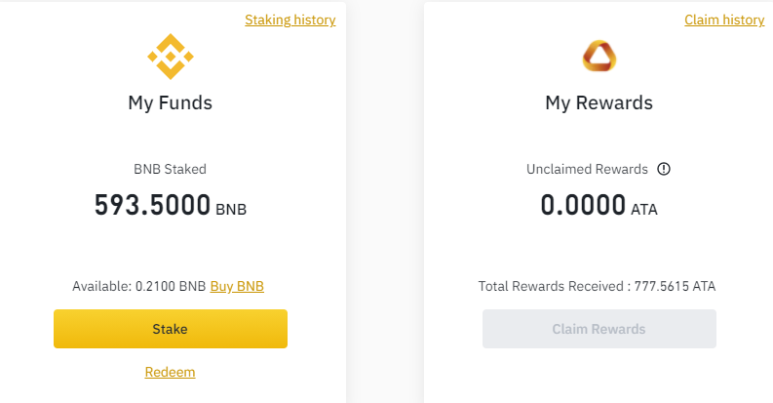This screenshot has height=403, width=773.
Task: Click the My Rewards heading
Action: click(598, 102)
